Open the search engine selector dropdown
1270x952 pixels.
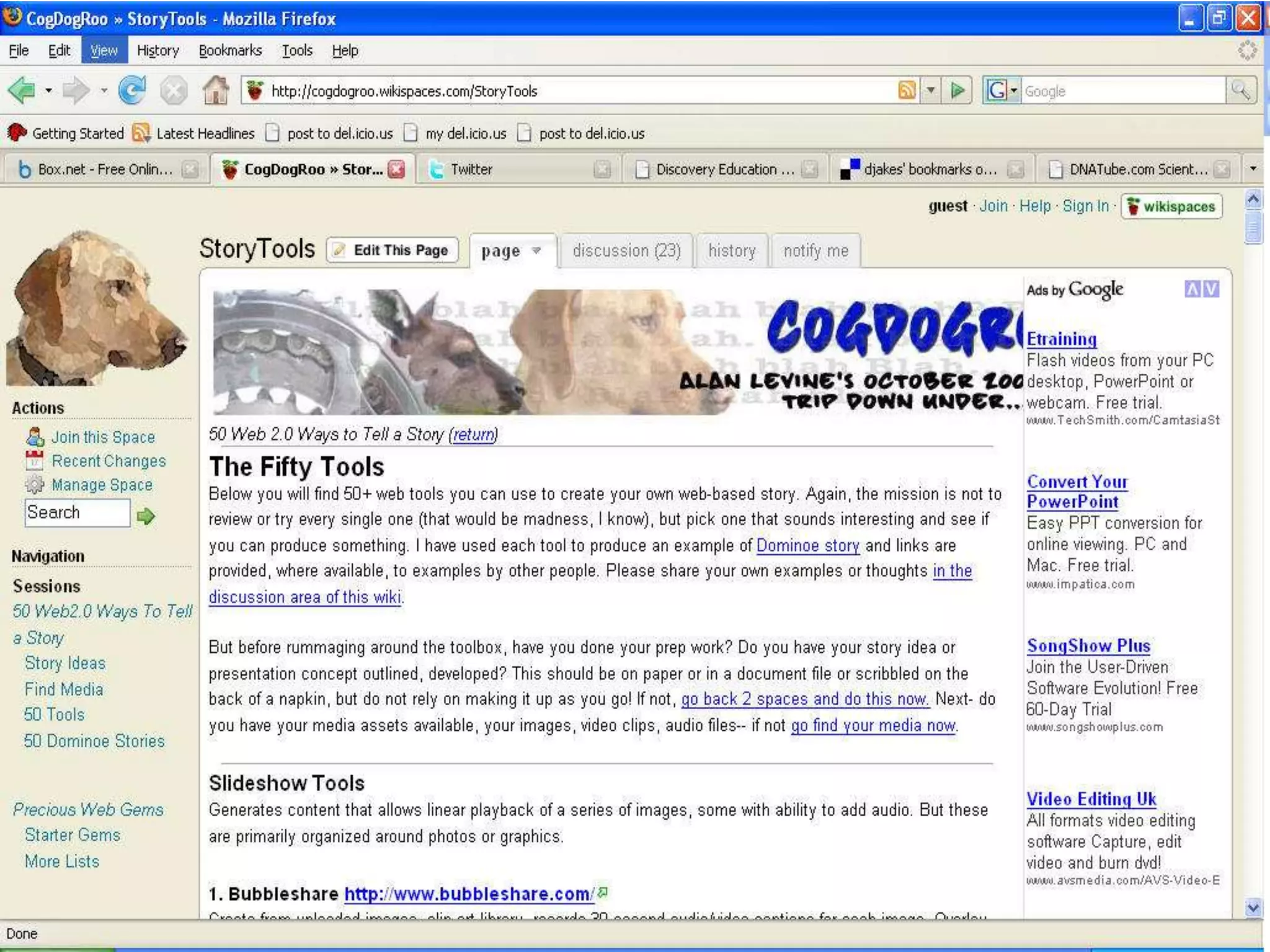click(x=1013, y=91)
